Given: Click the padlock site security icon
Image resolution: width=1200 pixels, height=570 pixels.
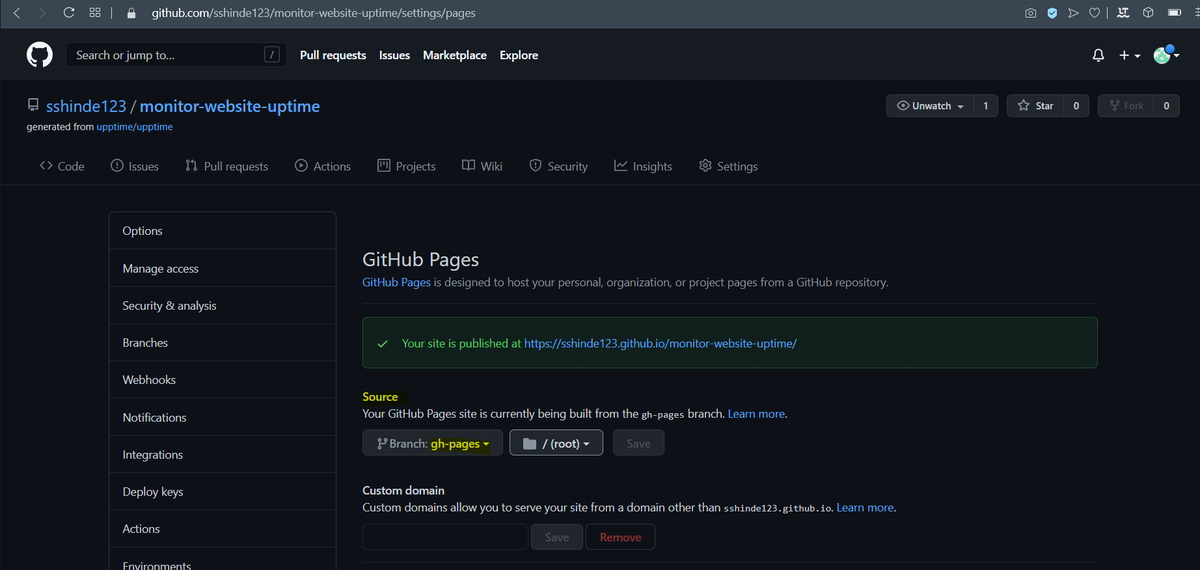Looking at the screenshot, I should tap(131, 13).
